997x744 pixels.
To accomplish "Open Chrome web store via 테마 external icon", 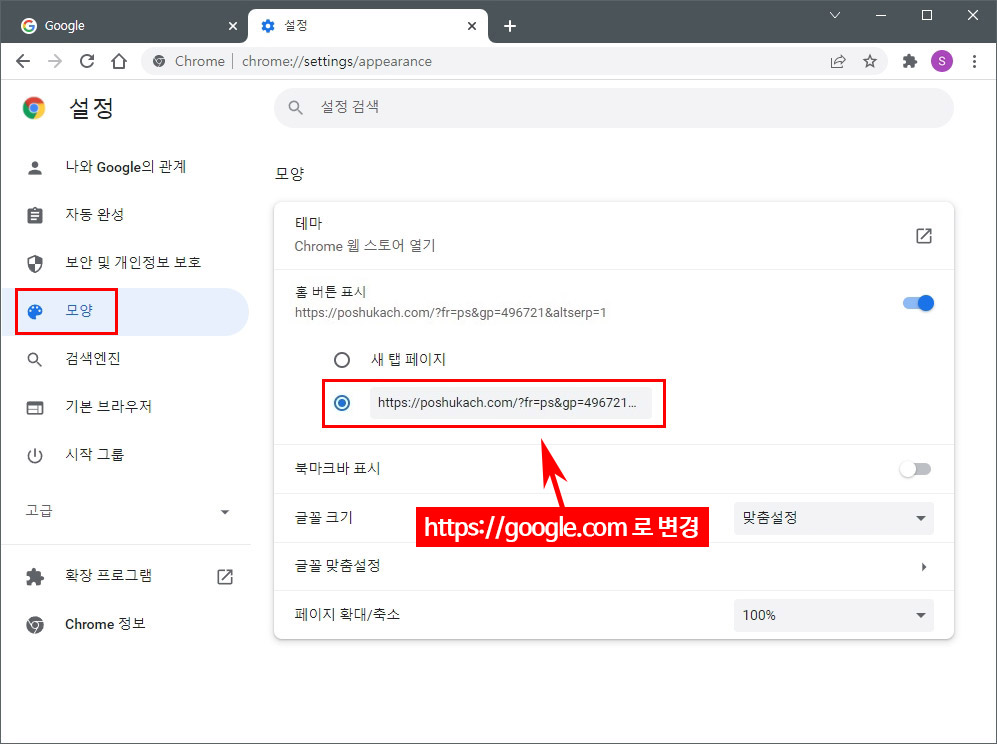I will (924, 236).
